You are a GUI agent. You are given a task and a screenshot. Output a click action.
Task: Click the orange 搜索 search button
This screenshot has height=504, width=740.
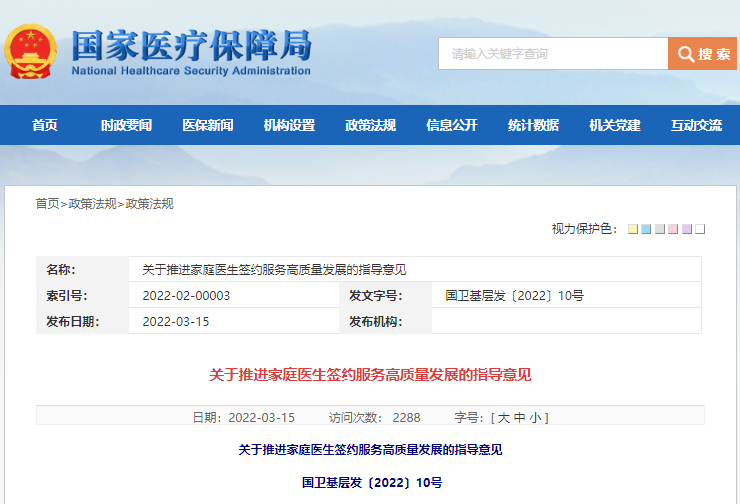702,54
